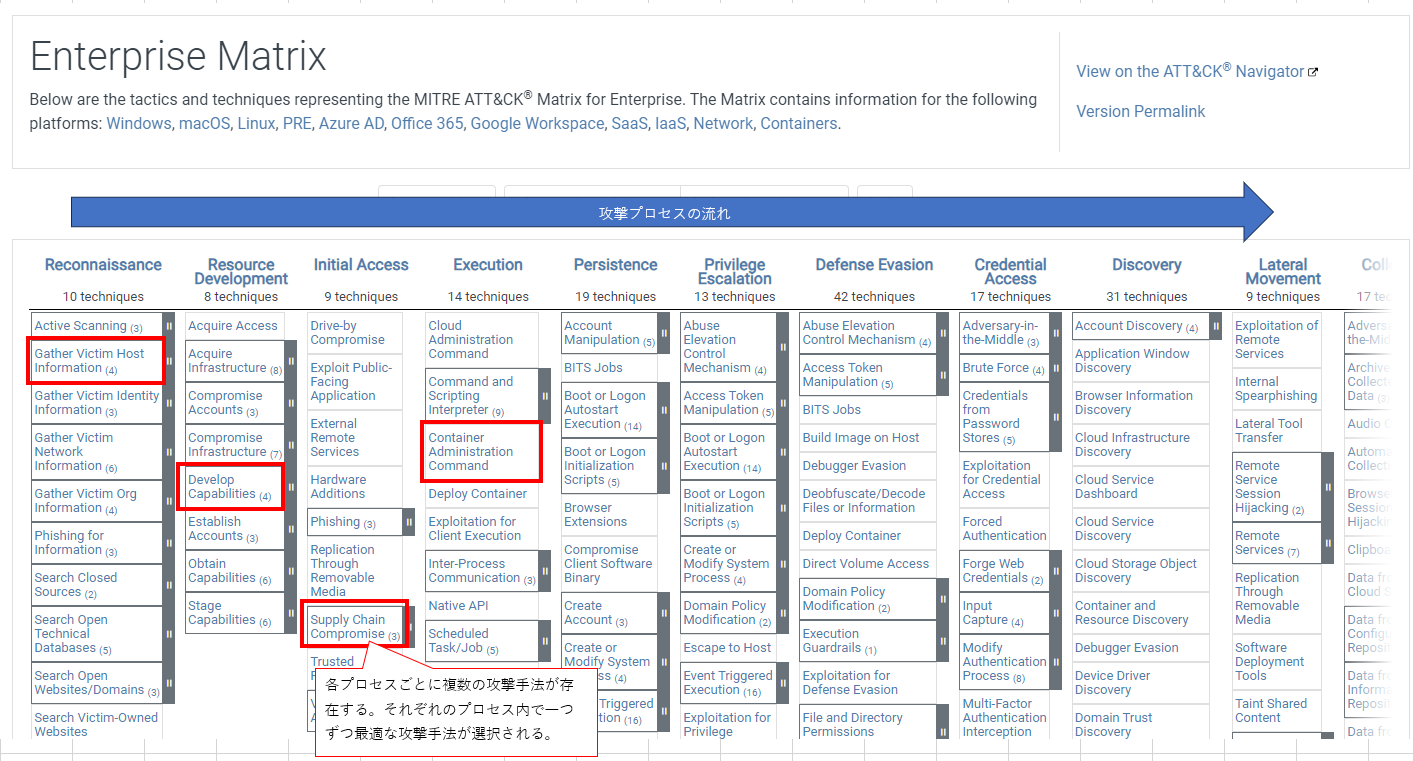Expand Create Account sub-techniques handle
This screenshot has height=761, width=1413.
tap(664, 613)
